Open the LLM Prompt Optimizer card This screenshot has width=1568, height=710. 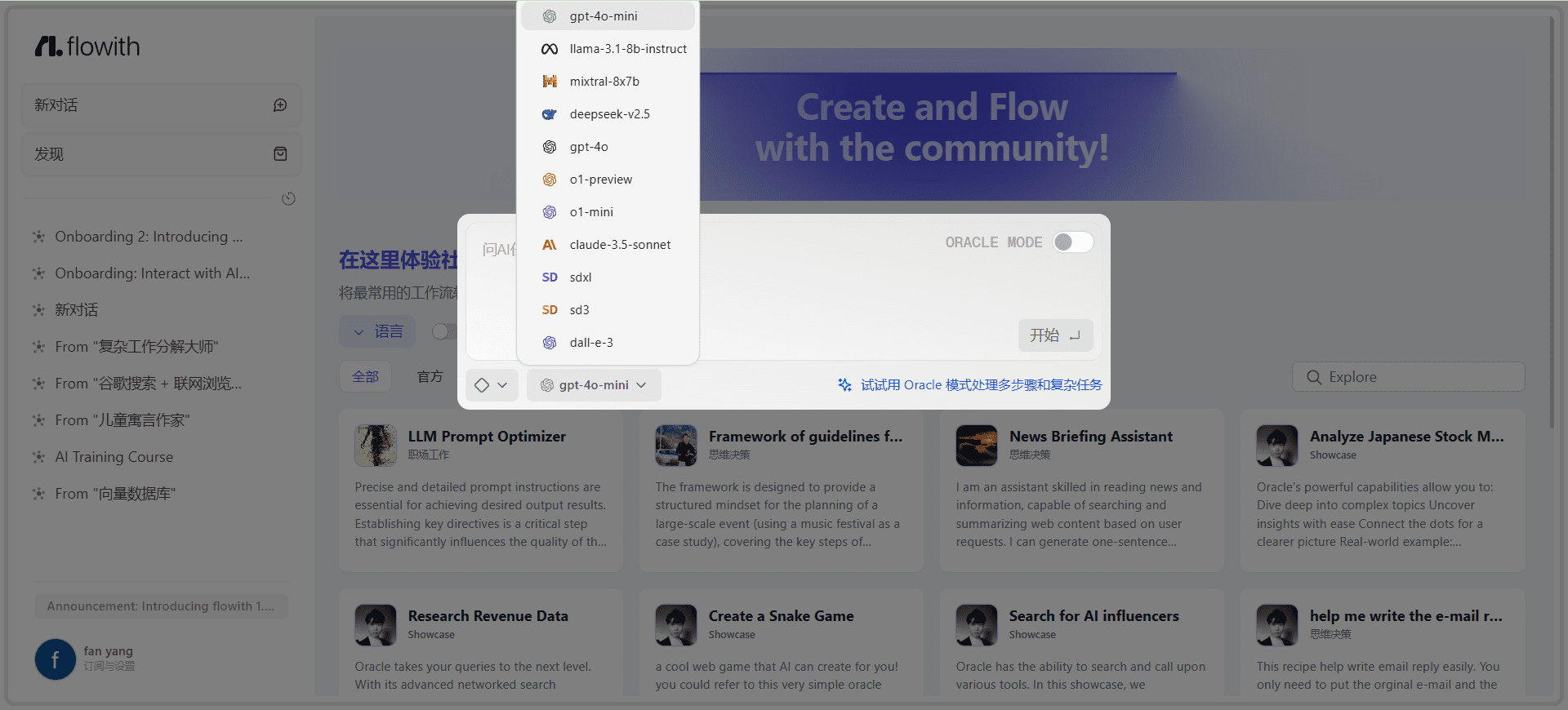point(481,490)
